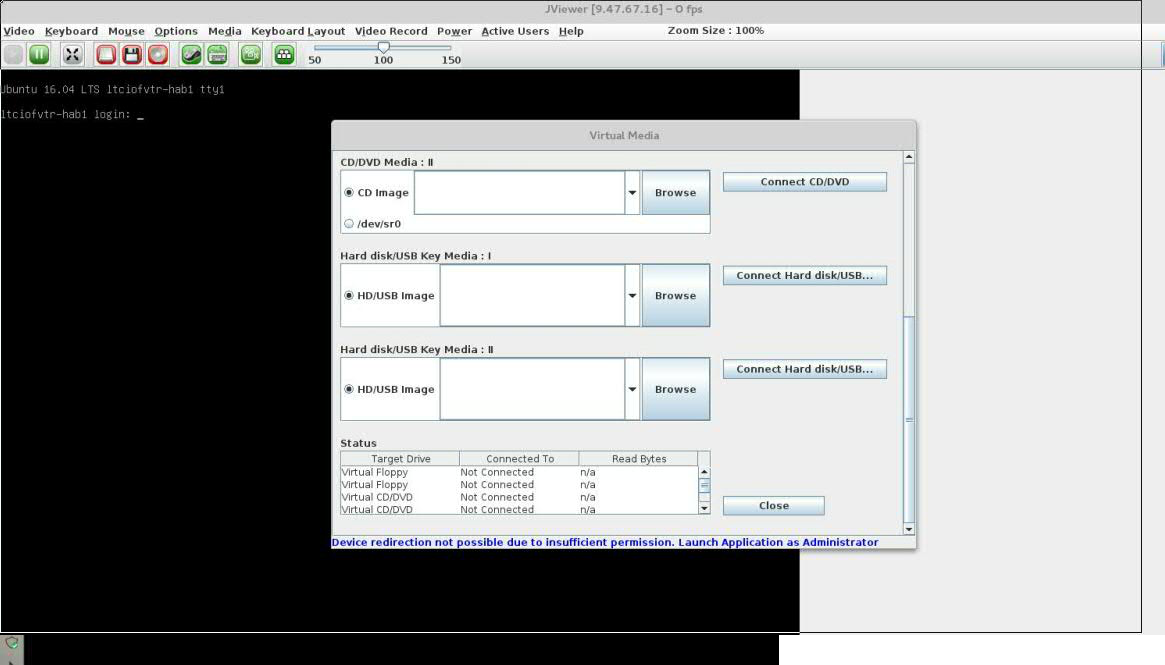Viewport: 1165px width, 665px height.
Task: Open the CD Image path dropdown
Action: tap(631, 192)
